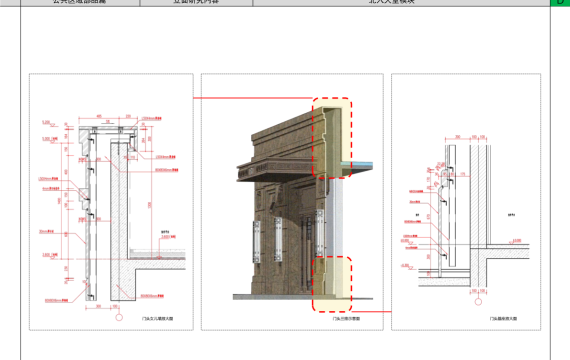
Task: Click the caption below the parapet section drawing
Action: (157, 319)
